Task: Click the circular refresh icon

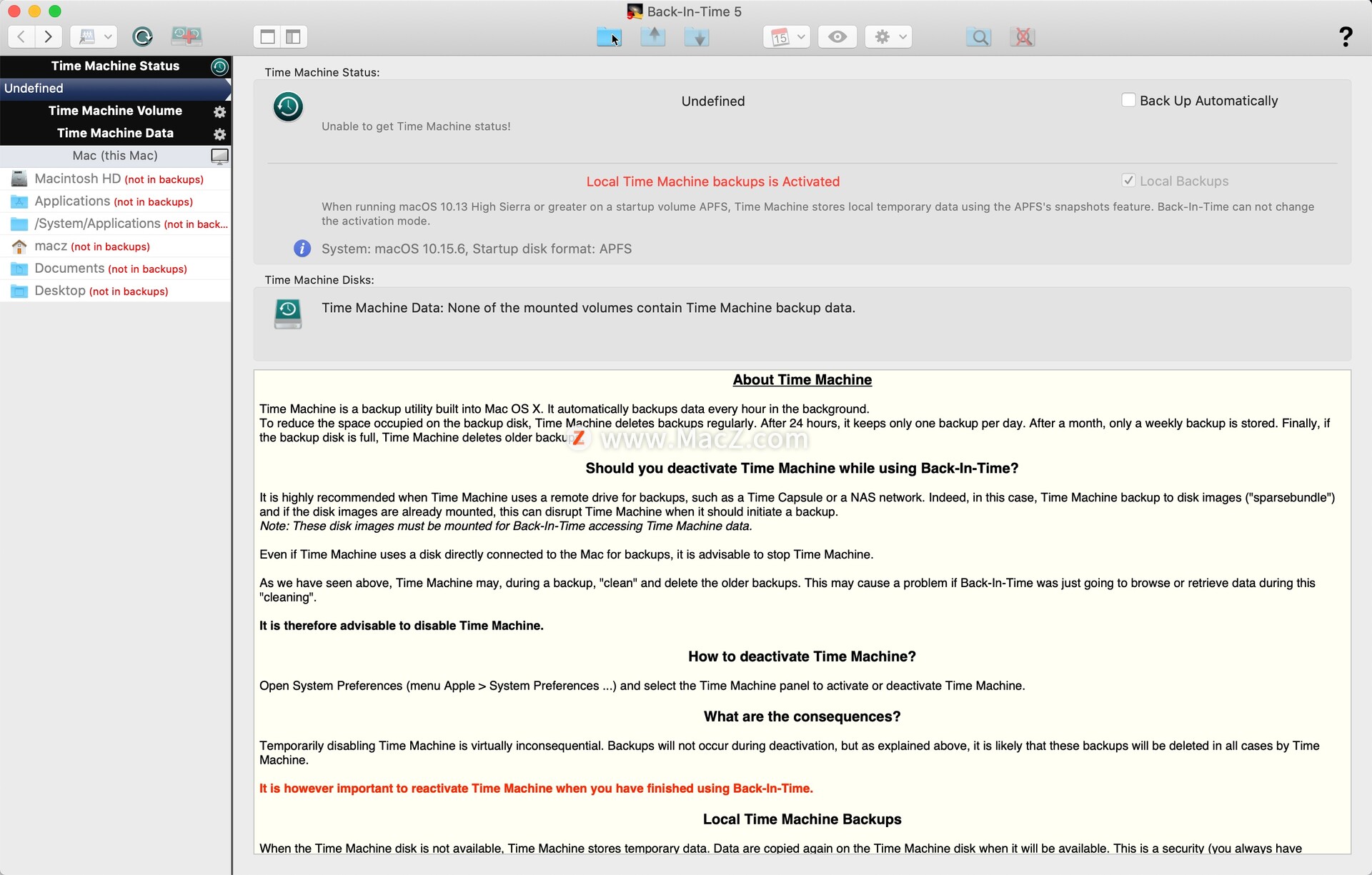Action: tap(143, 36)
